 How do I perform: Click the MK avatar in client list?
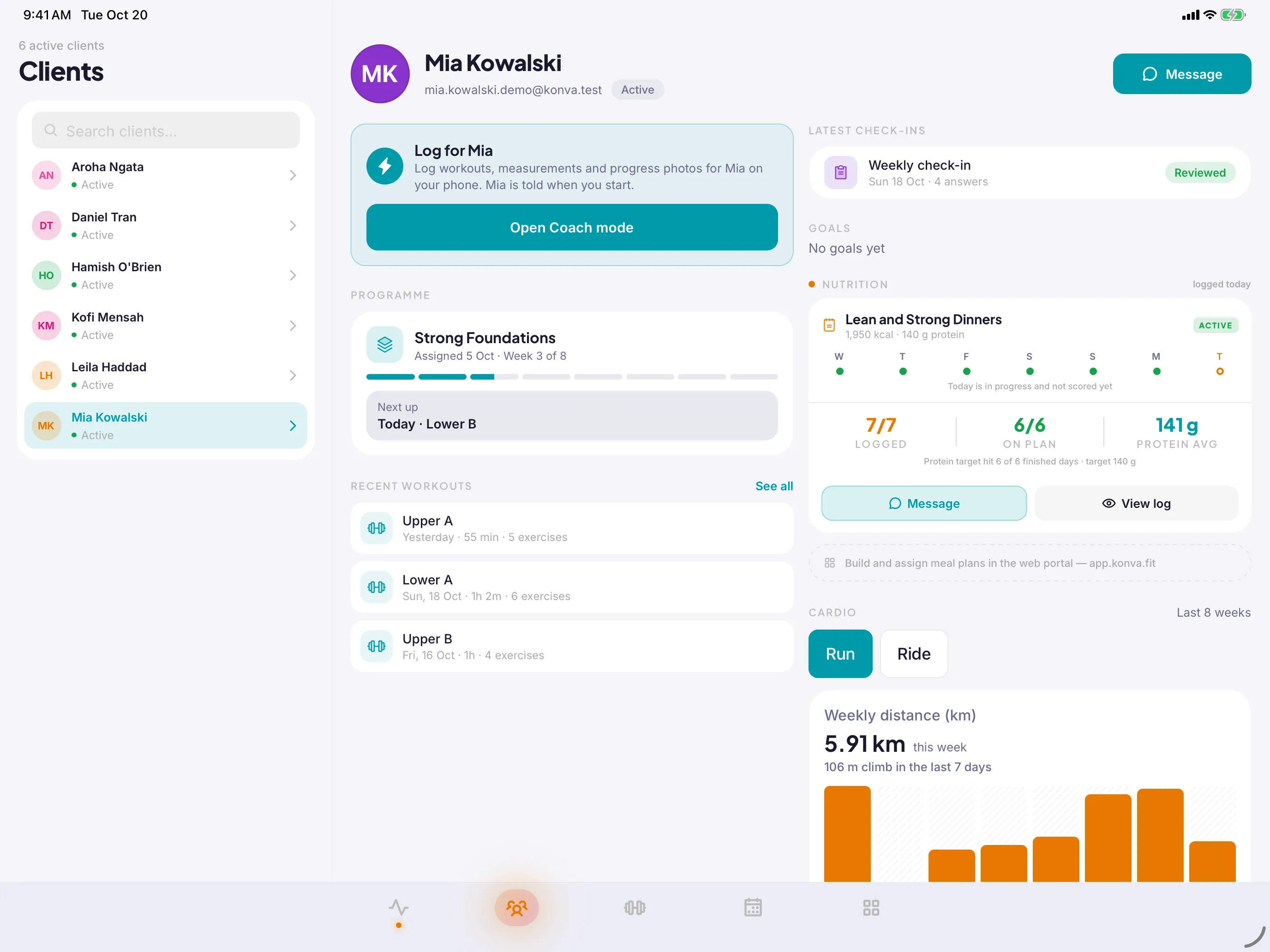(x=46, y=426)
